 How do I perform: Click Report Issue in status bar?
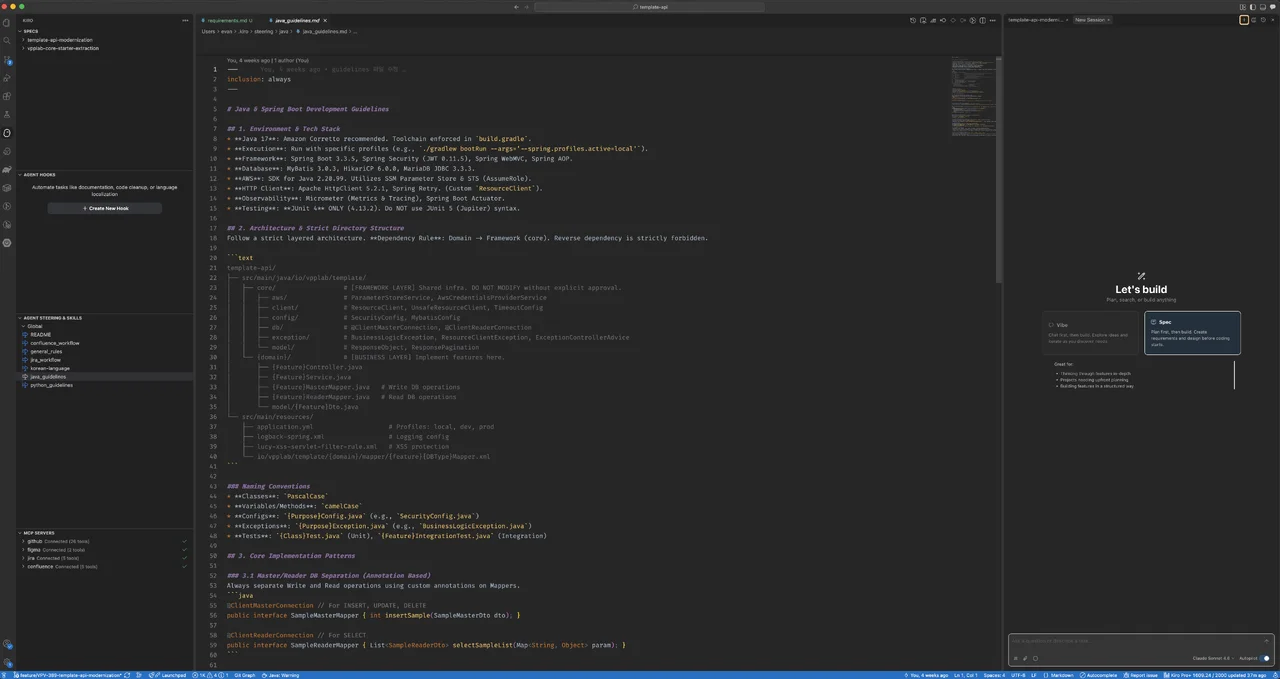point(1141,675)
